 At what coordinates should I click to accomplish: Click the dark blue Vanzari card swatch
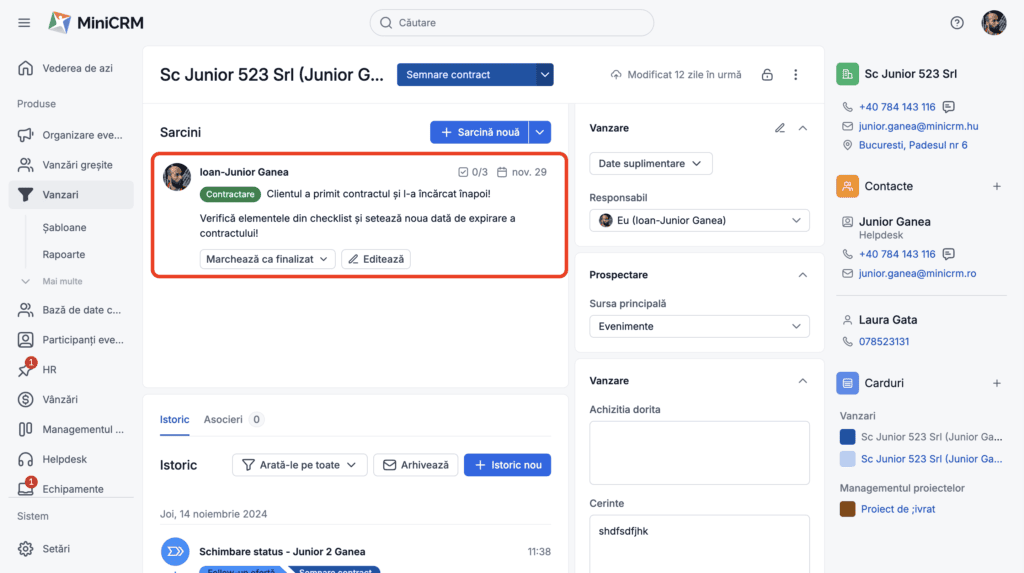[x=847, y=437]
